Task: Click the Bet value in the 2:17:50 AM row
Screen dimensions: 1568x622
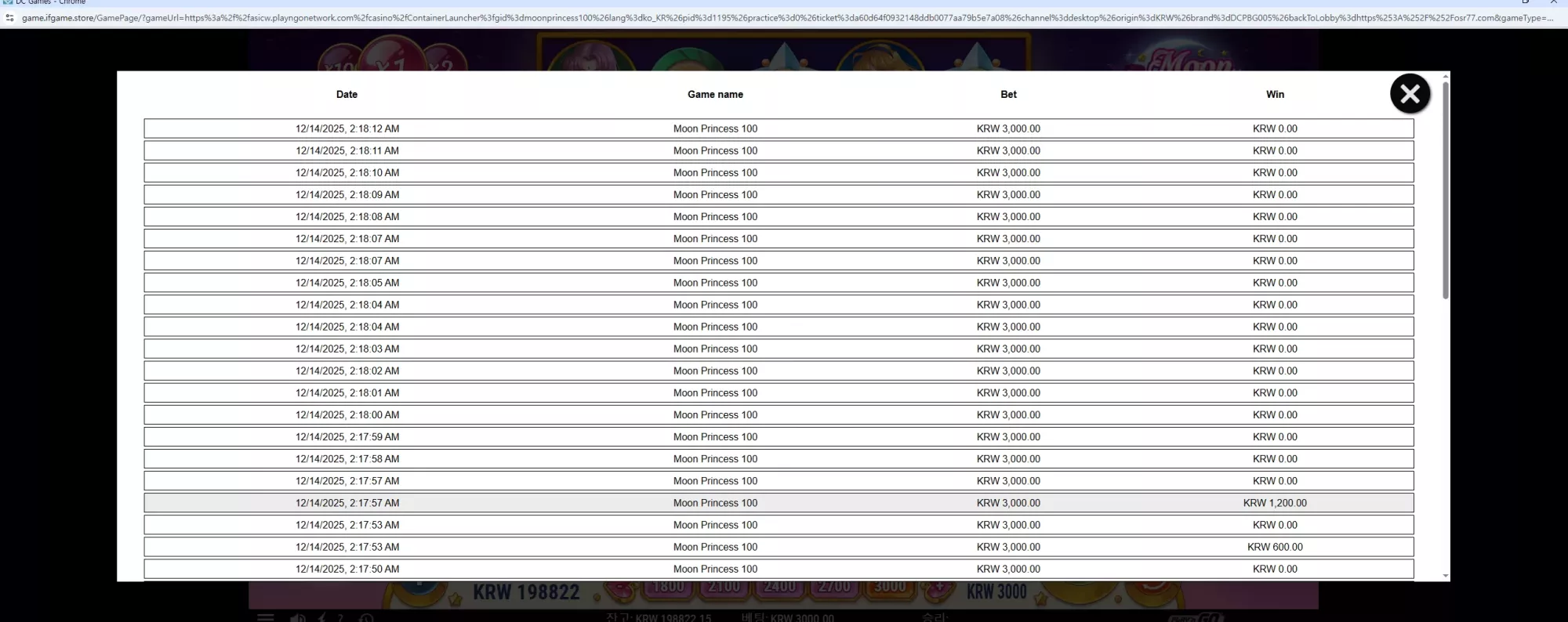Action: (1008, 570)
